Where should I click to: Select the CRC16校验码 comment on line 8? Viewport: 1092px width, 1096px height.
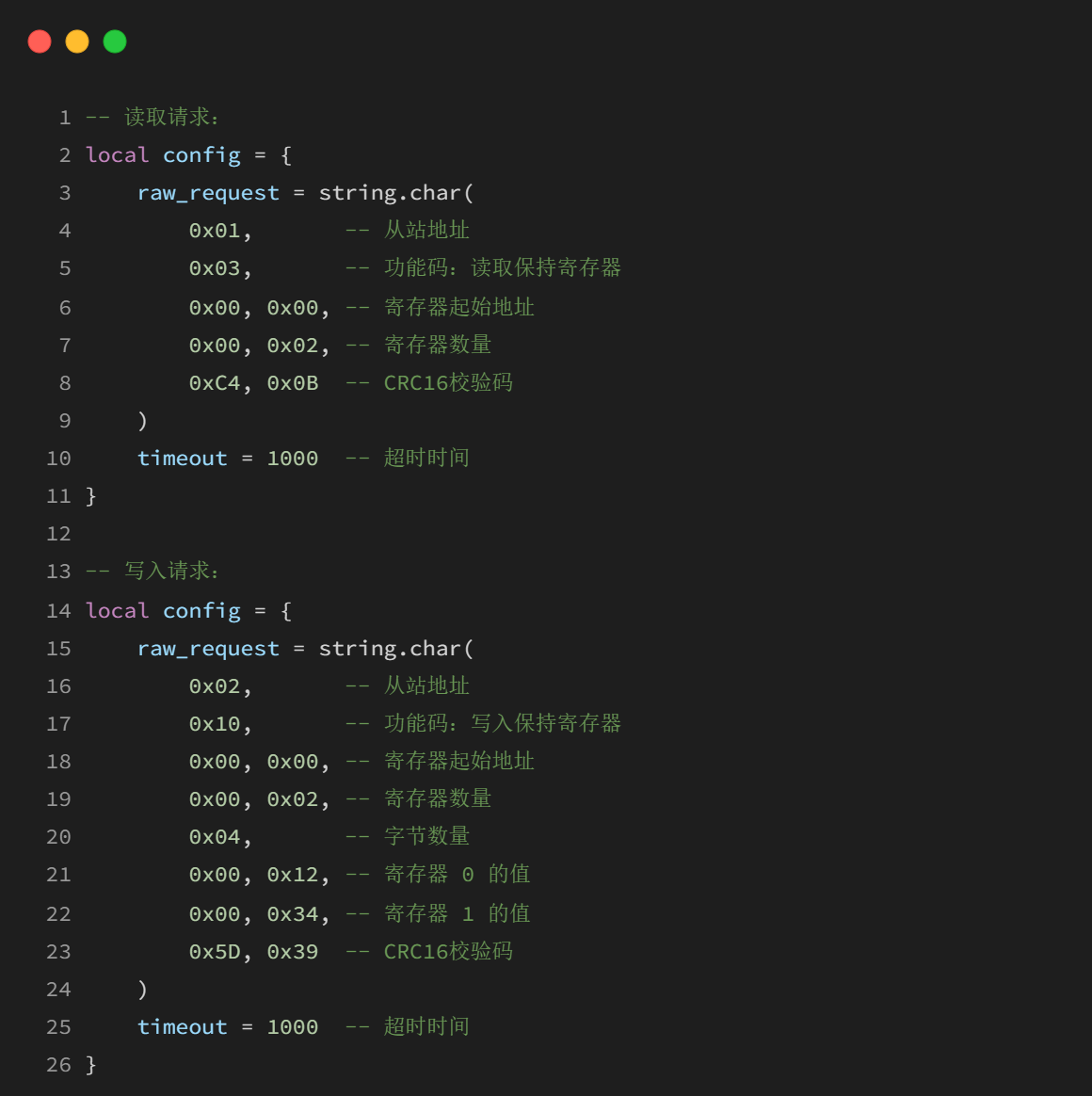point(448,382)
